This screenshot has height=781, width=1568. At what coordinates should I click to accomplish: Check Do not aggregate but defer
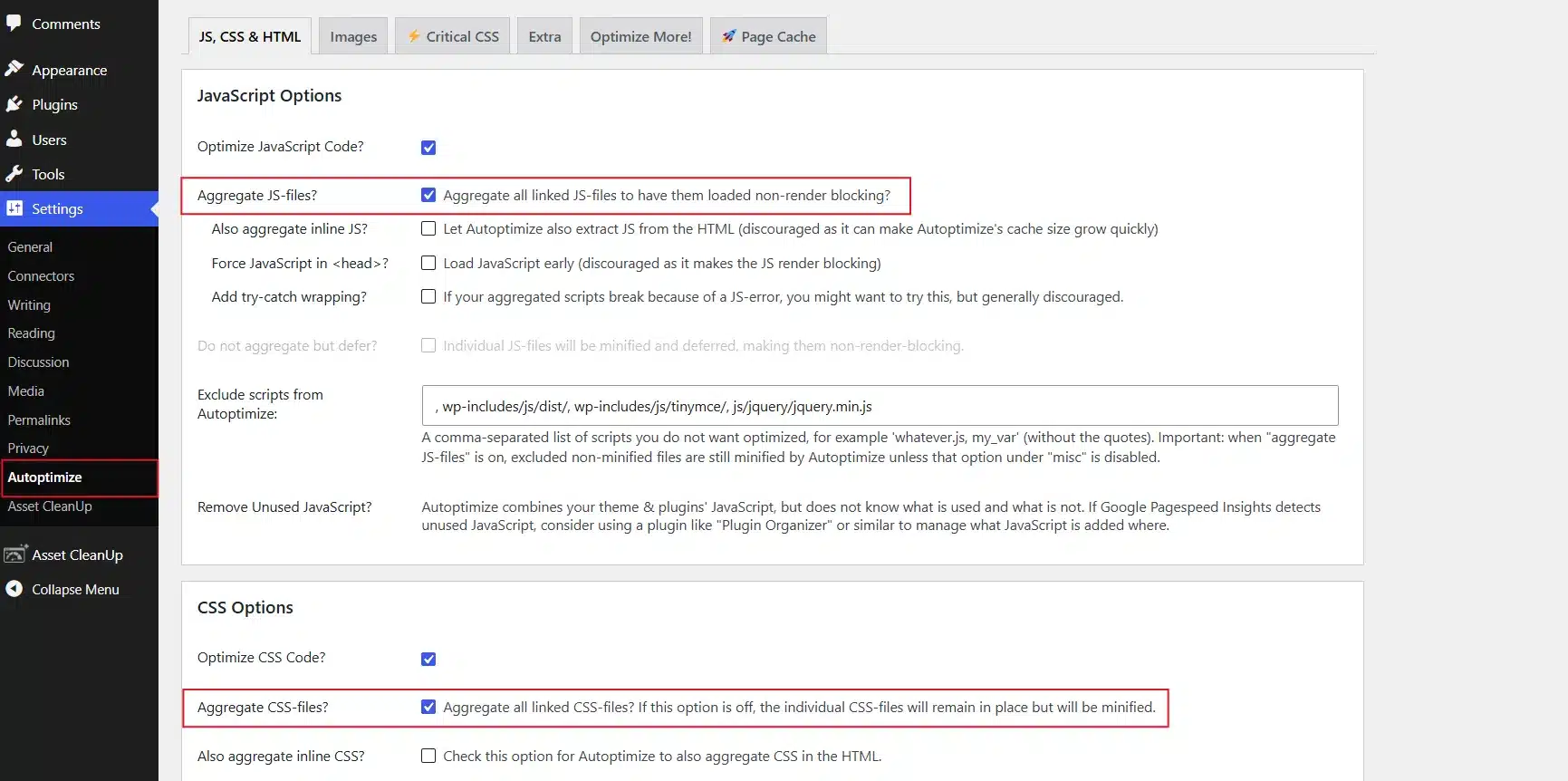point(428,345)
